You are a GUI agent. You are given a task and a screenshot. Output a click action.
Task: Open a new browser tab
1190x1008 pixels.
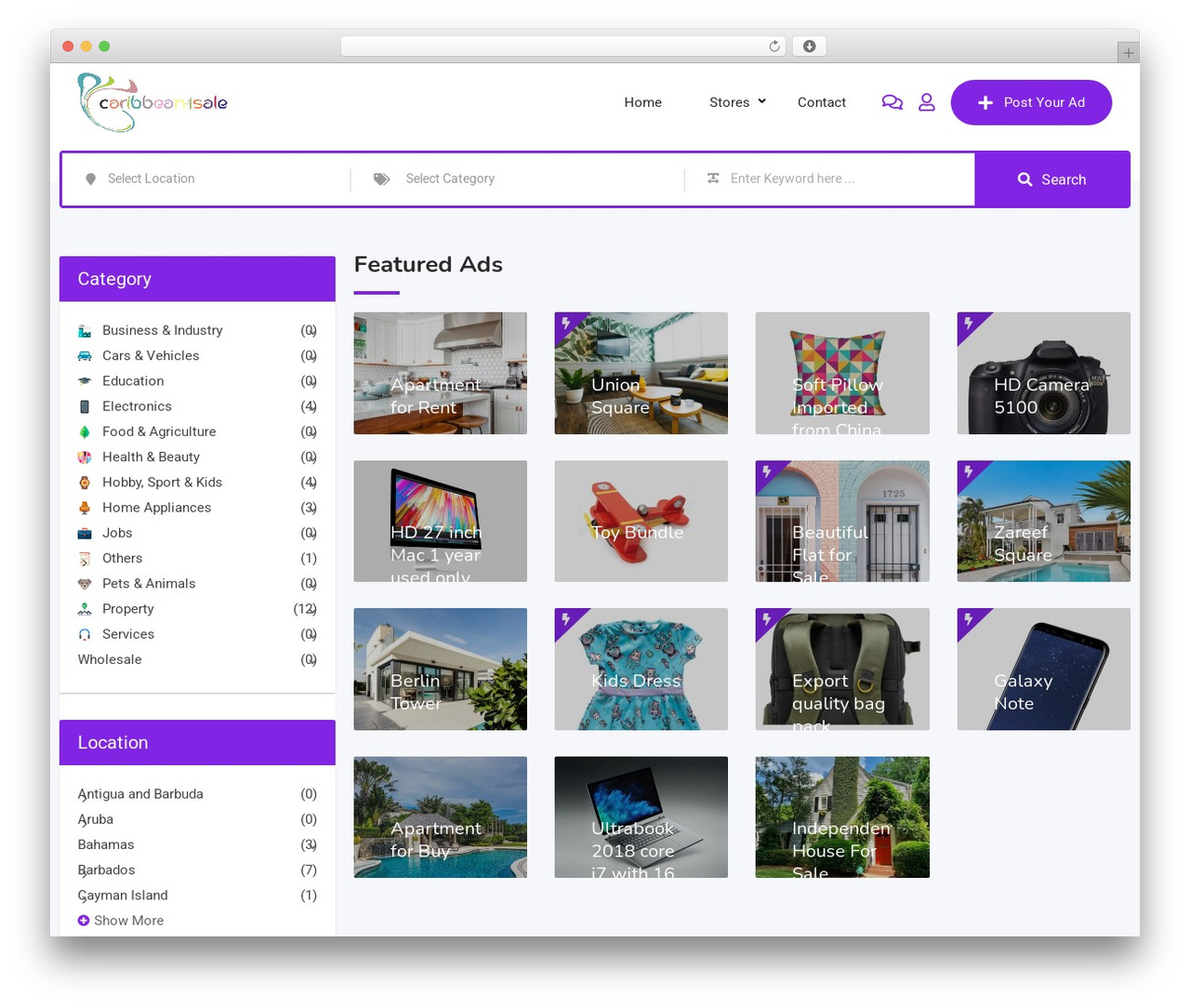point(1129,53)
